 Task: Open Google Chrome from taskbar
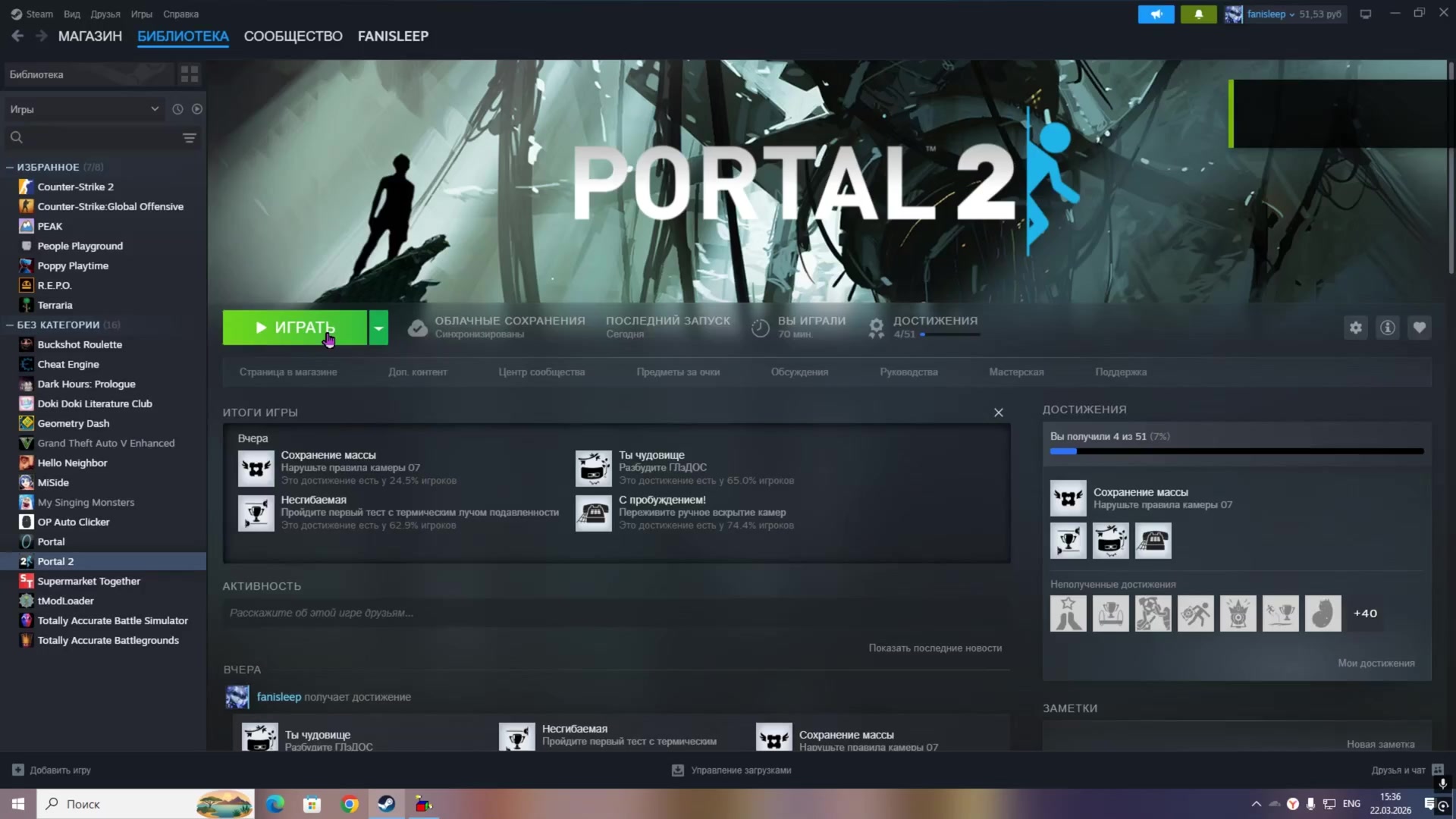coord(350,804)
